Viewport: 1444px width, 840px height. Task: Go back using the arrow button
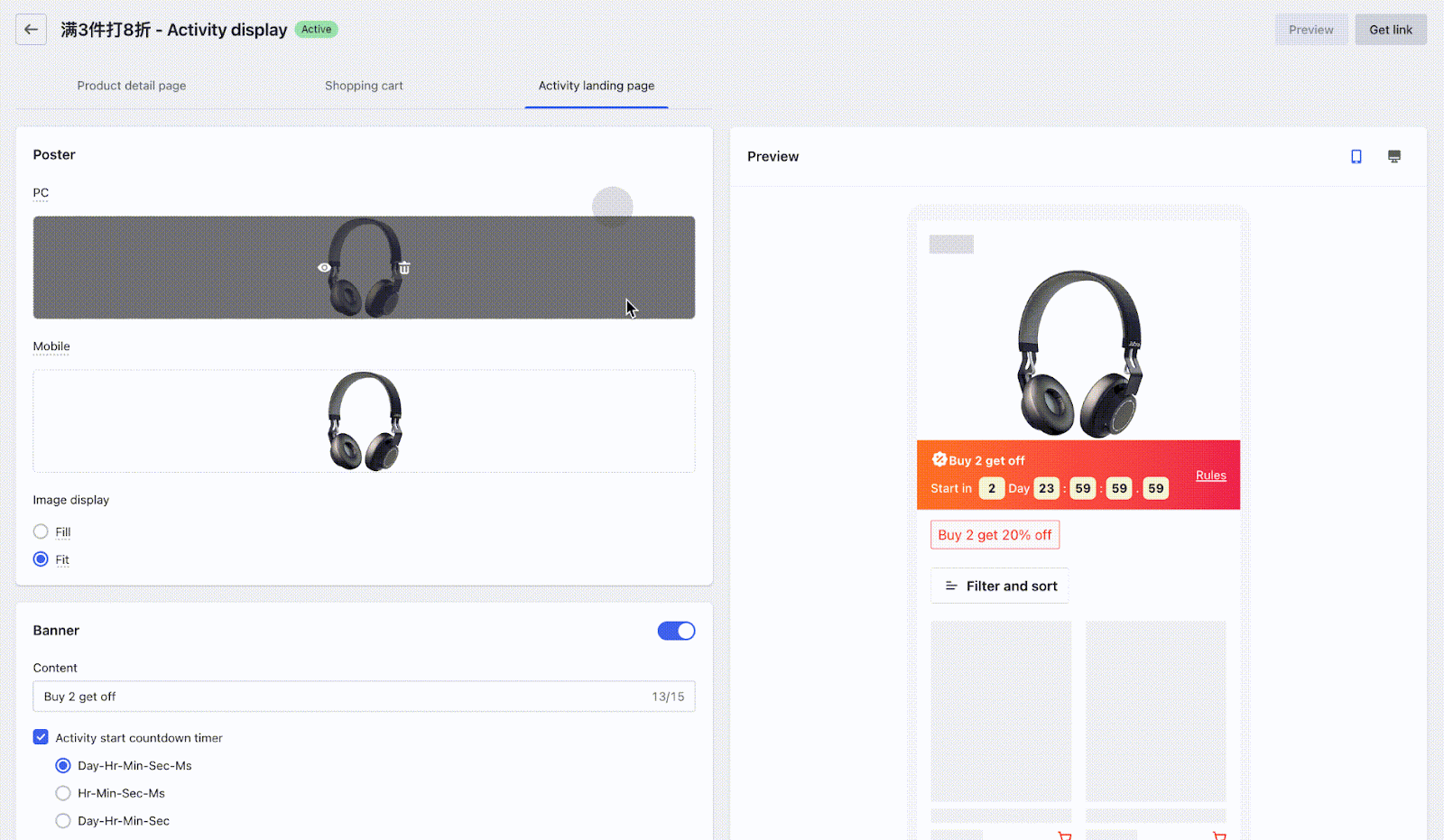(31, 30)
